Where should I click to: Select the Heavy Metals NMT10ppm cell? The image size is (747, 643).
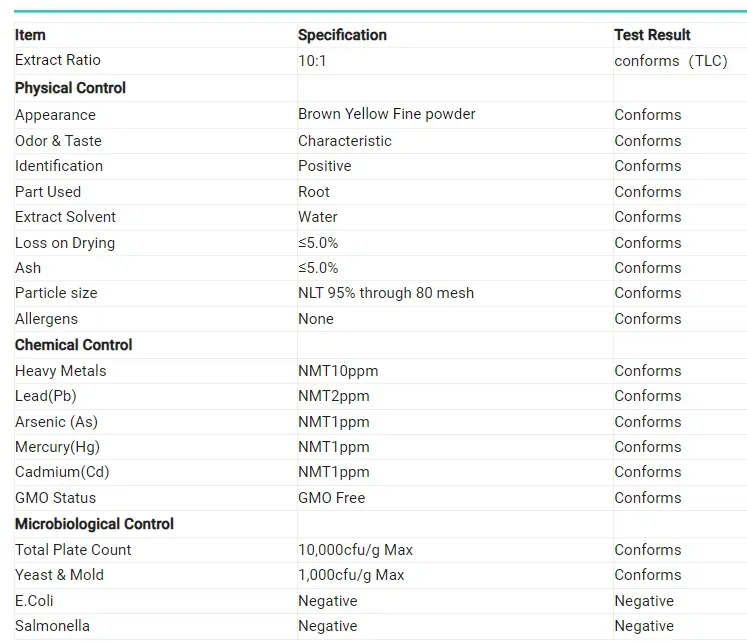pos(338,371)
